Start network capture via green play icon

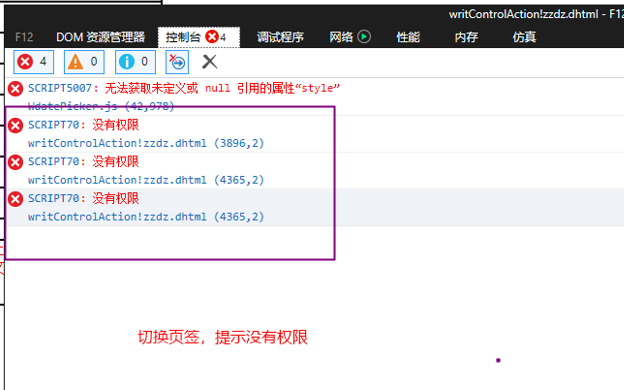pos(364,37)
